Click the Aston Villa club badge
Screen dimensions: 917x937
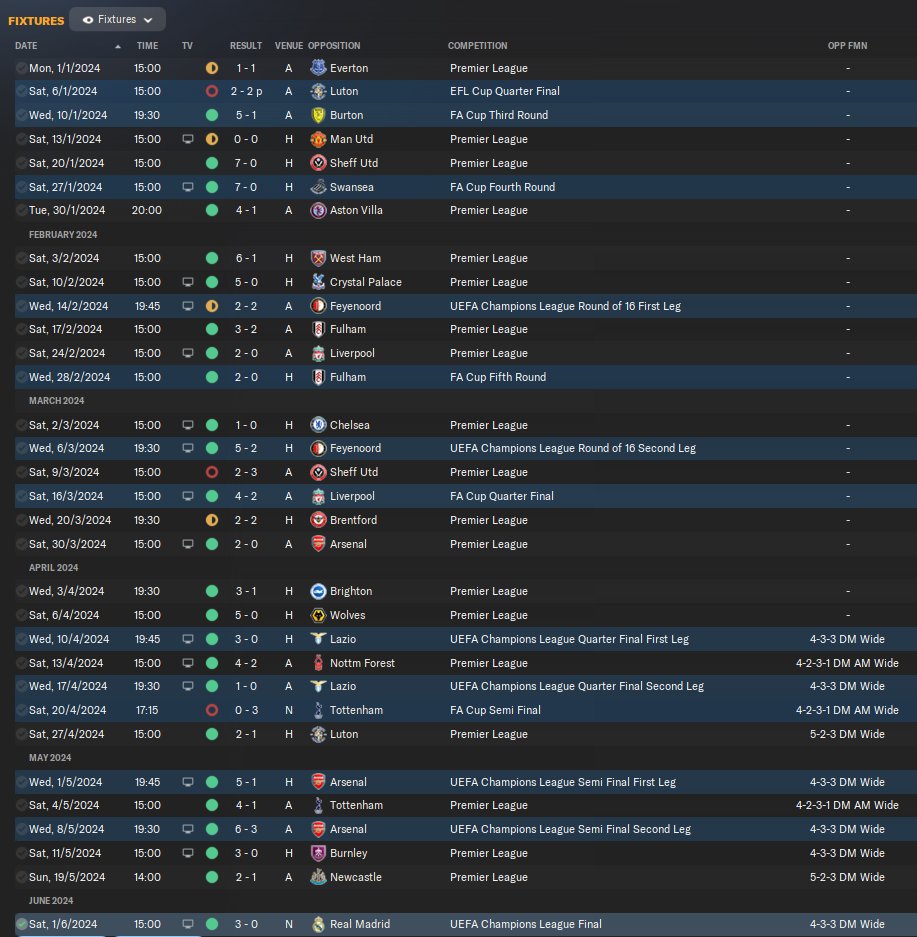[318, 210]
